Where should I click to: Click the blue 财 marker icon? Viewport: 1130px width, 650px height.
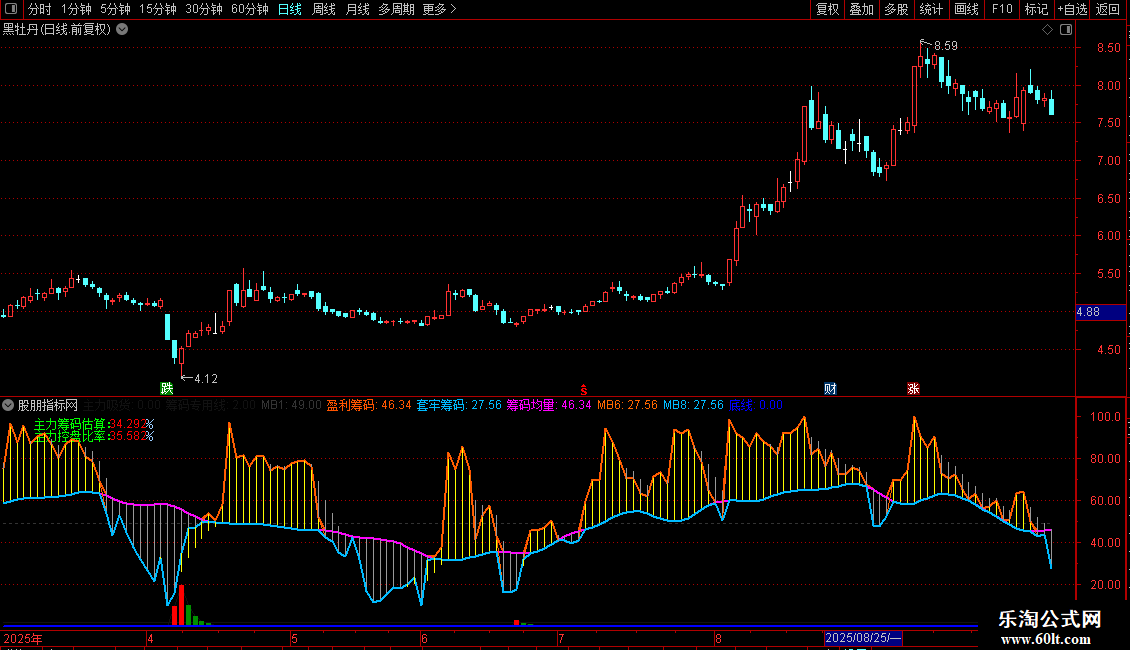830,388
